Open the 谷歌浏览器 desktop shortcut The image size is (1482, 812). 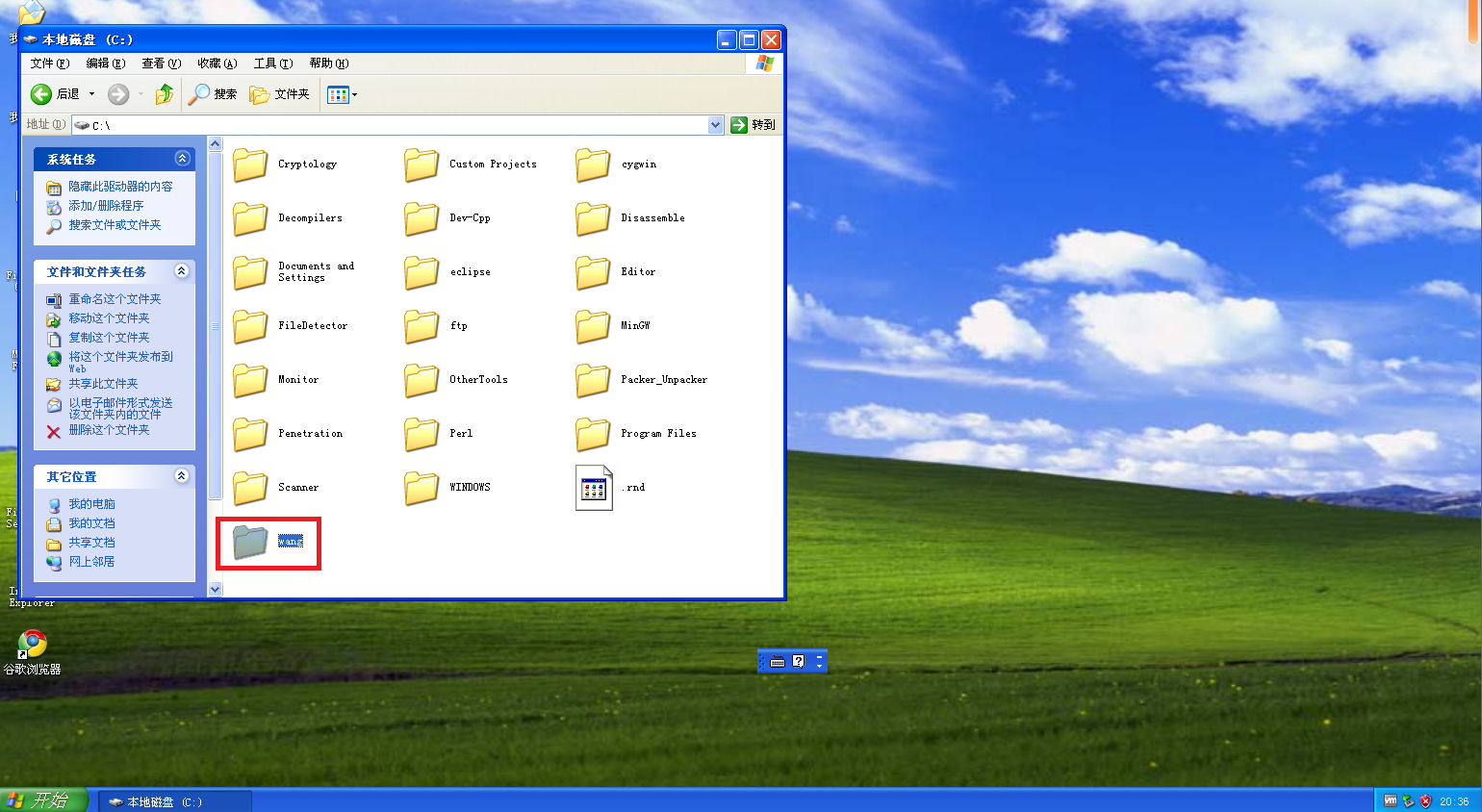coord(32,651)
